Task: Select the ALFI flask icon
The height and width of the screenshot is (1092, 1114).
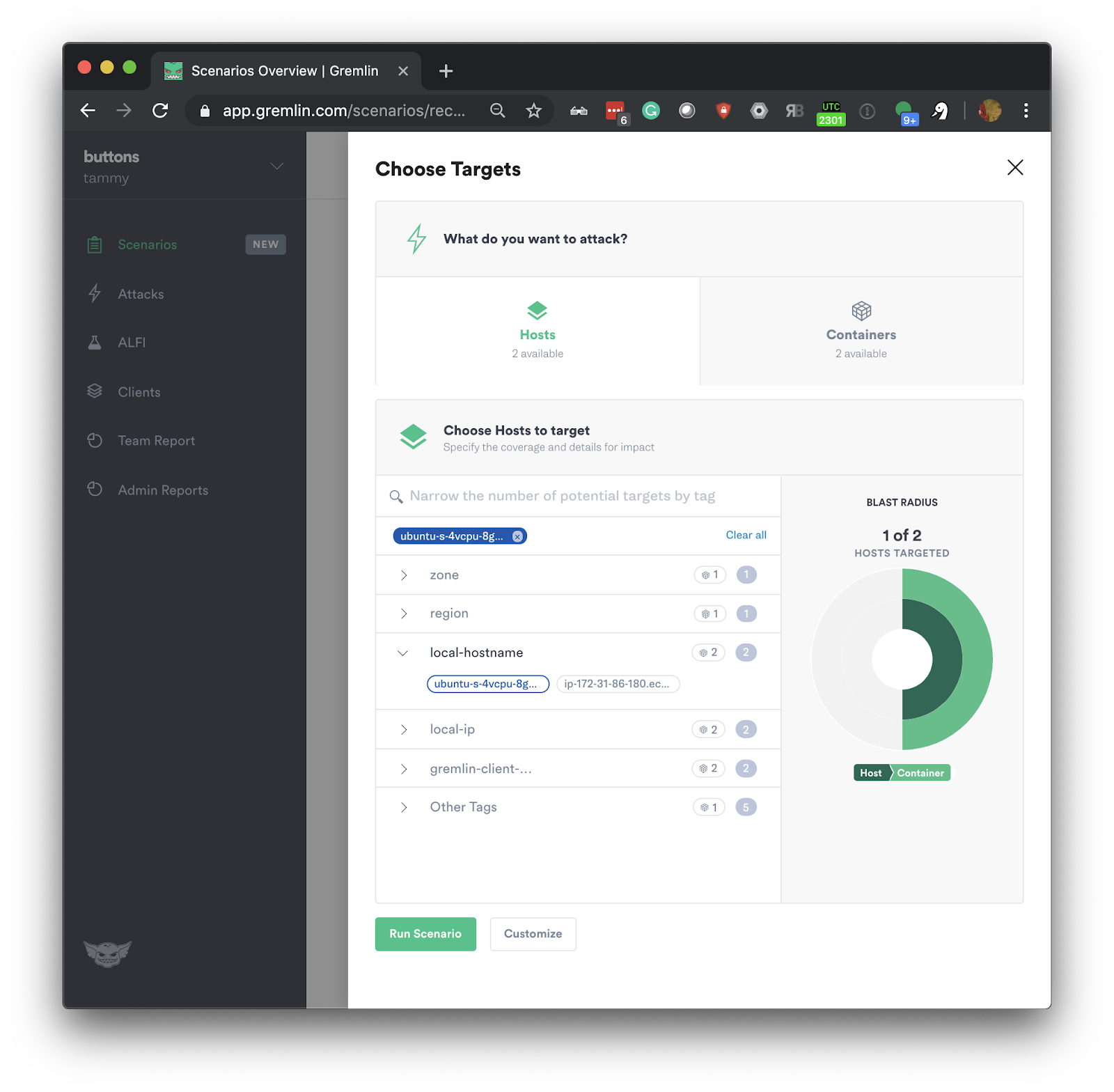Action: 95,343
